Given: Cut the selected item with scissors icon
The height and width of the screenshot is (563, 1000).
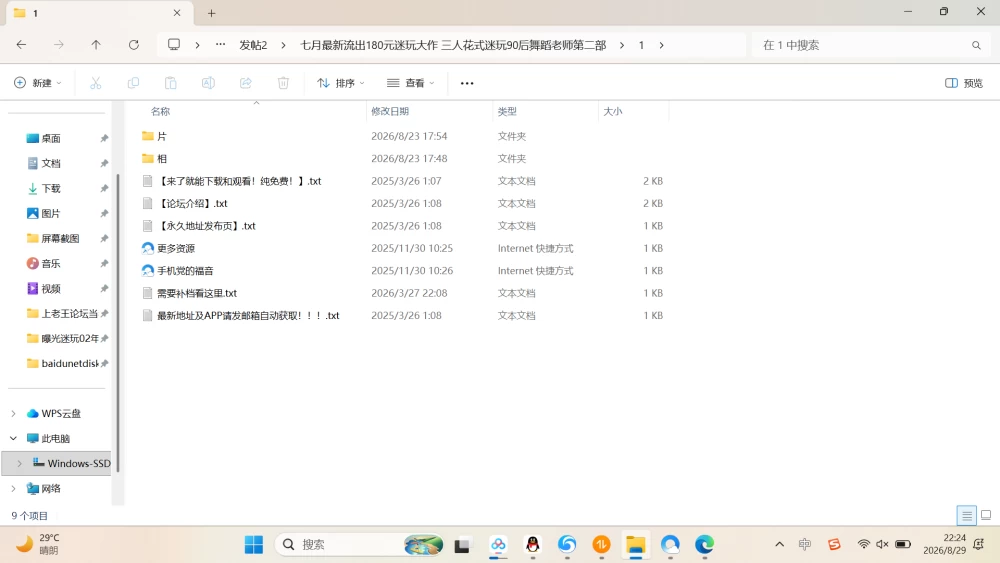Looking at the screenshot, I should click(96, 83).
